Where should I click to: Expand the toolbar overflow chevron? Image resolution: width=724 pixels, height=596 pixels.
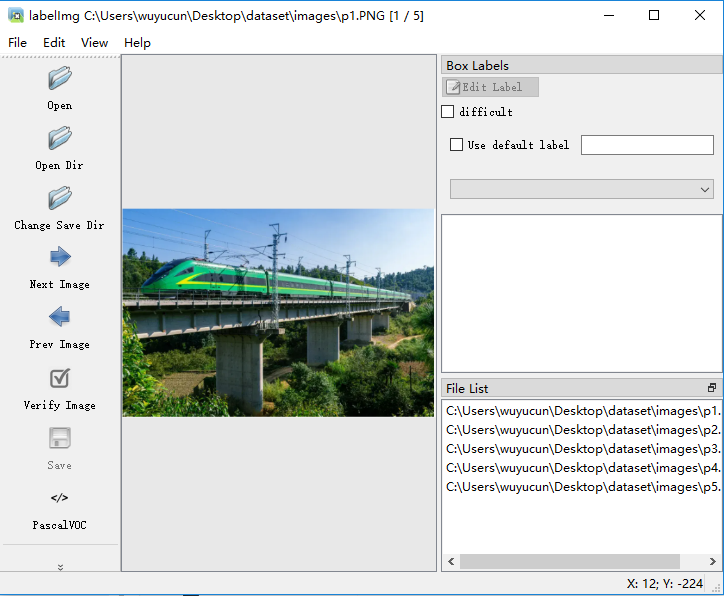[60, 567]
